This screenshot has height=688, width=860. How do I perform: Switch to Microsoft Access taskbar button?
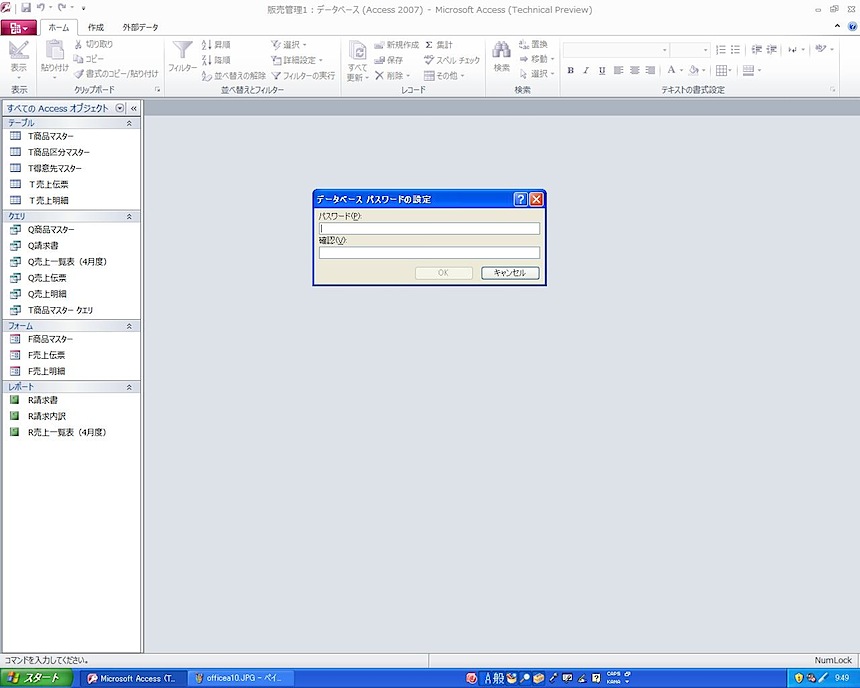pyautogui.click(x=132, y=679)
